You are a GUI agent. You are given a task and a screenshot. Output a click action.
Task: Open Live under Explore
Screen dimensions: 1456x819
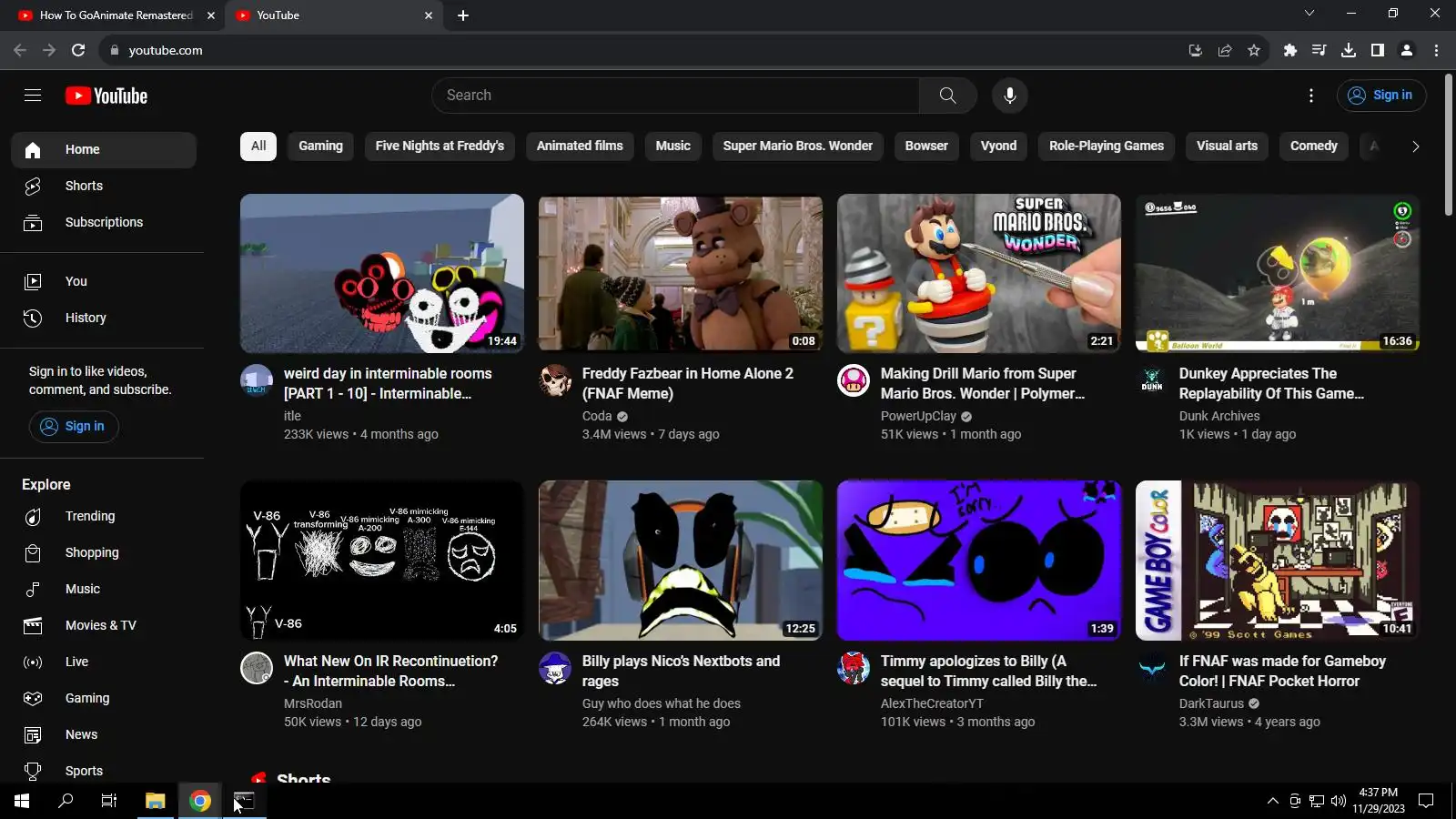coord(104,662)
